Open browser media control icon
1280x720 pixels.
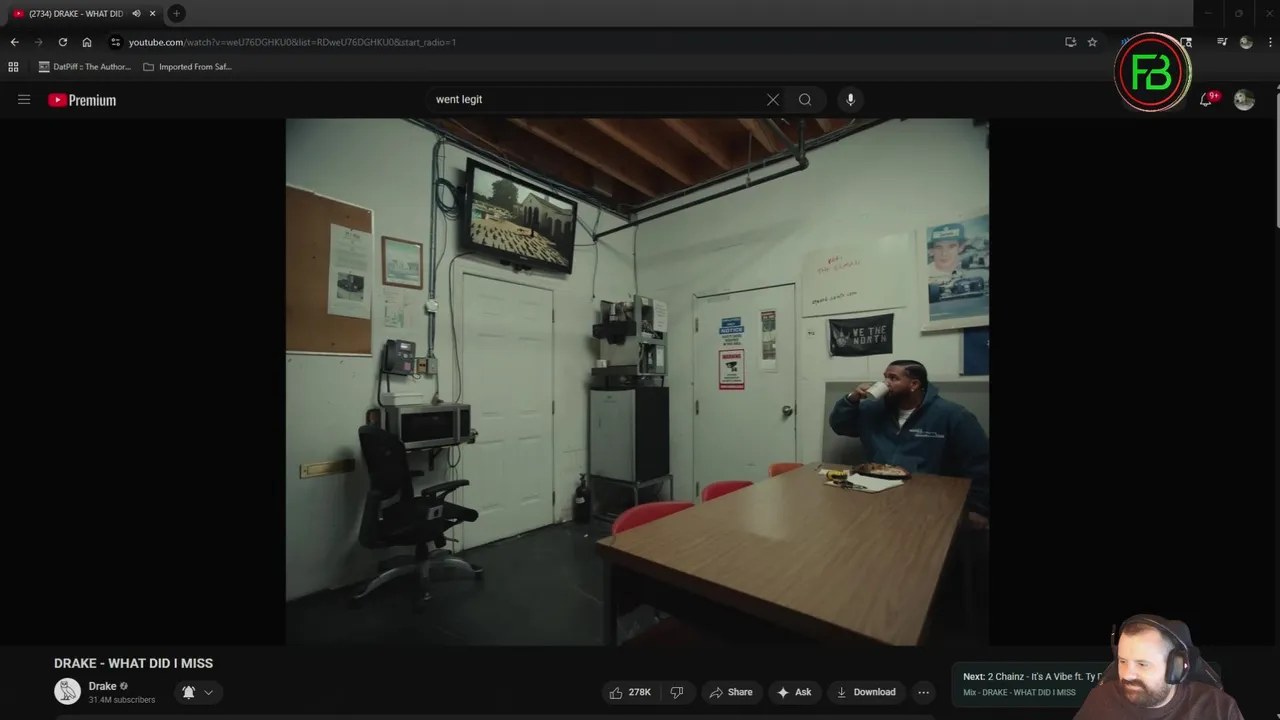[1222, 42]
